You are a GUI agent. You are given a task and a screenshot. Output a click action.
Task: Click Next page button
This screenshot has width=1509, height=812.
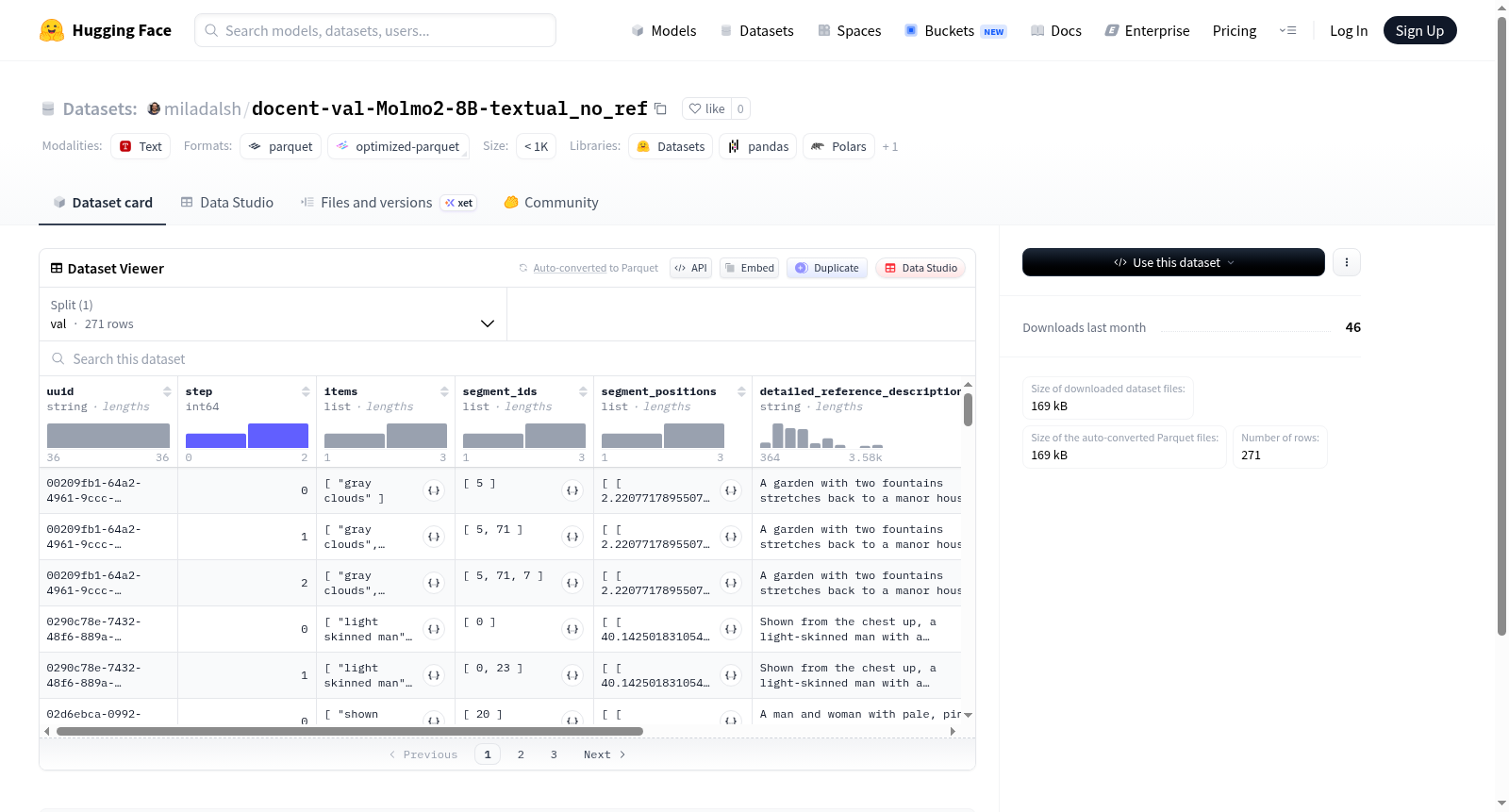point(604,754)
